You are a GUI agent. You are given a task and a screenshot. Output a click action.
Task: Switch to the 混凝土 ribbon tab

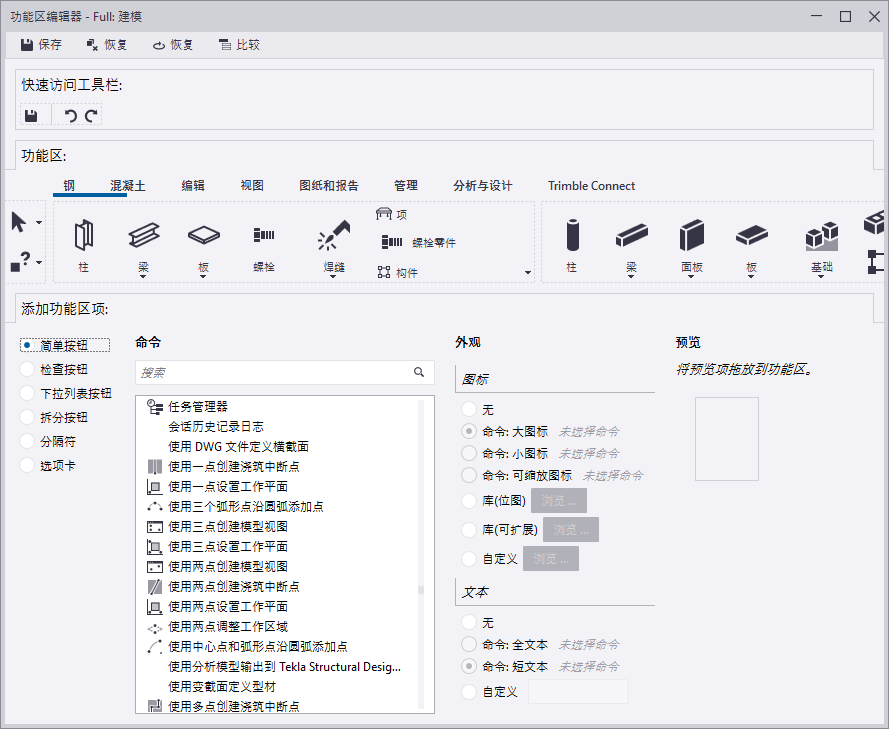click(127, 186)
